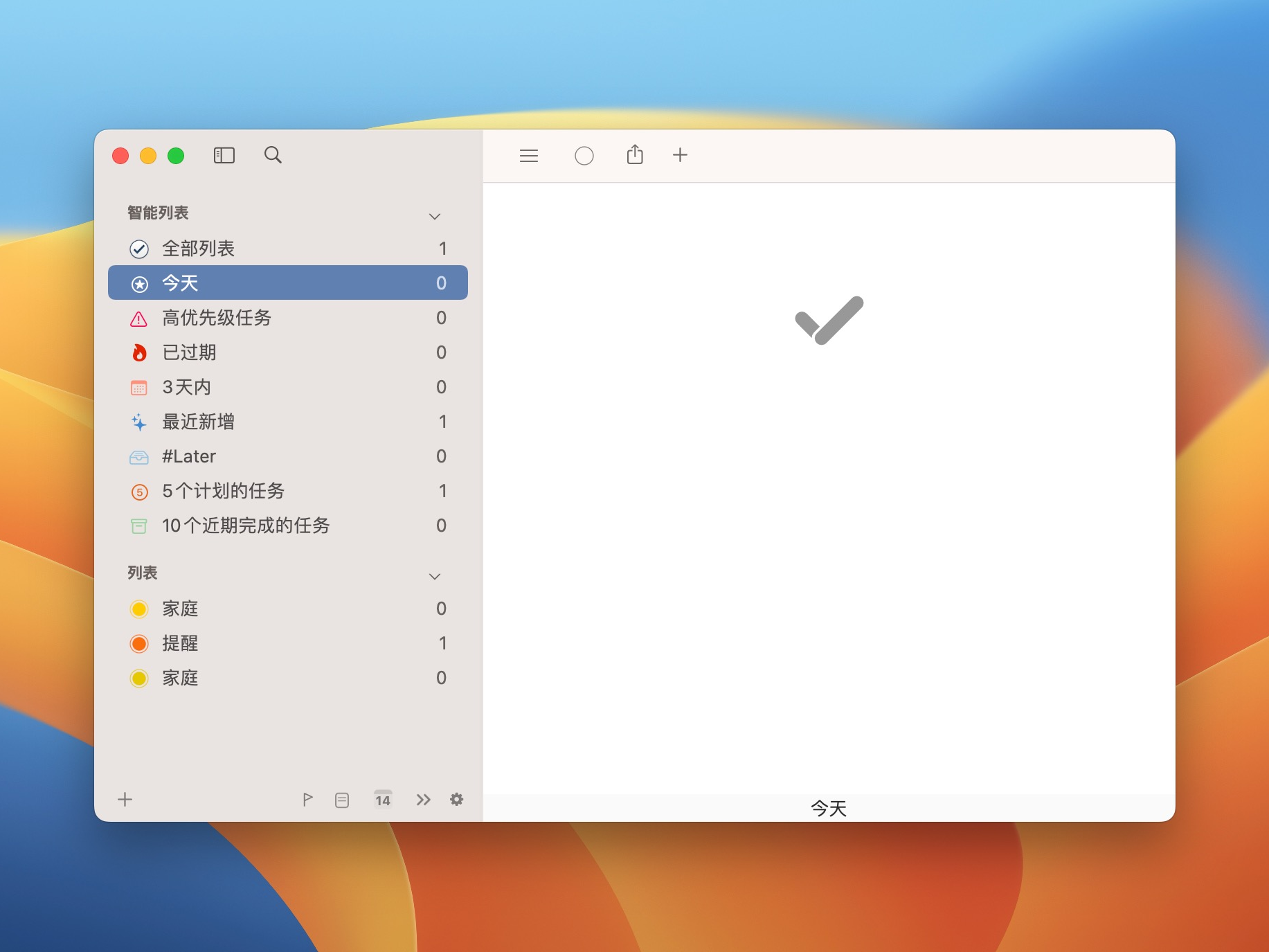Click the flag icon in sidebar footer
The width and height of the screenshot is (1269, 952).
click(x=308, y=800)
